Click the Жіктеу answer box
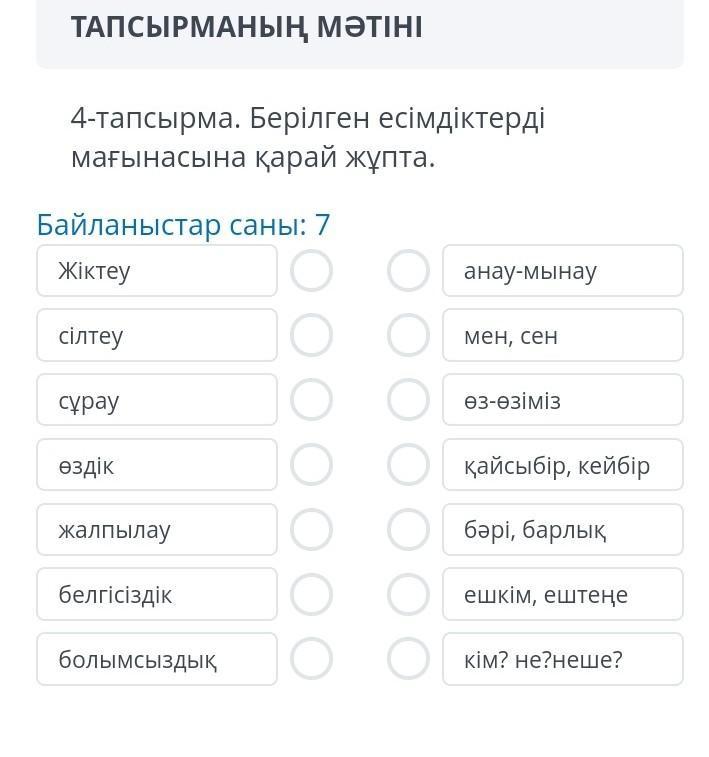709x757 pixels. tap(157, 271)
